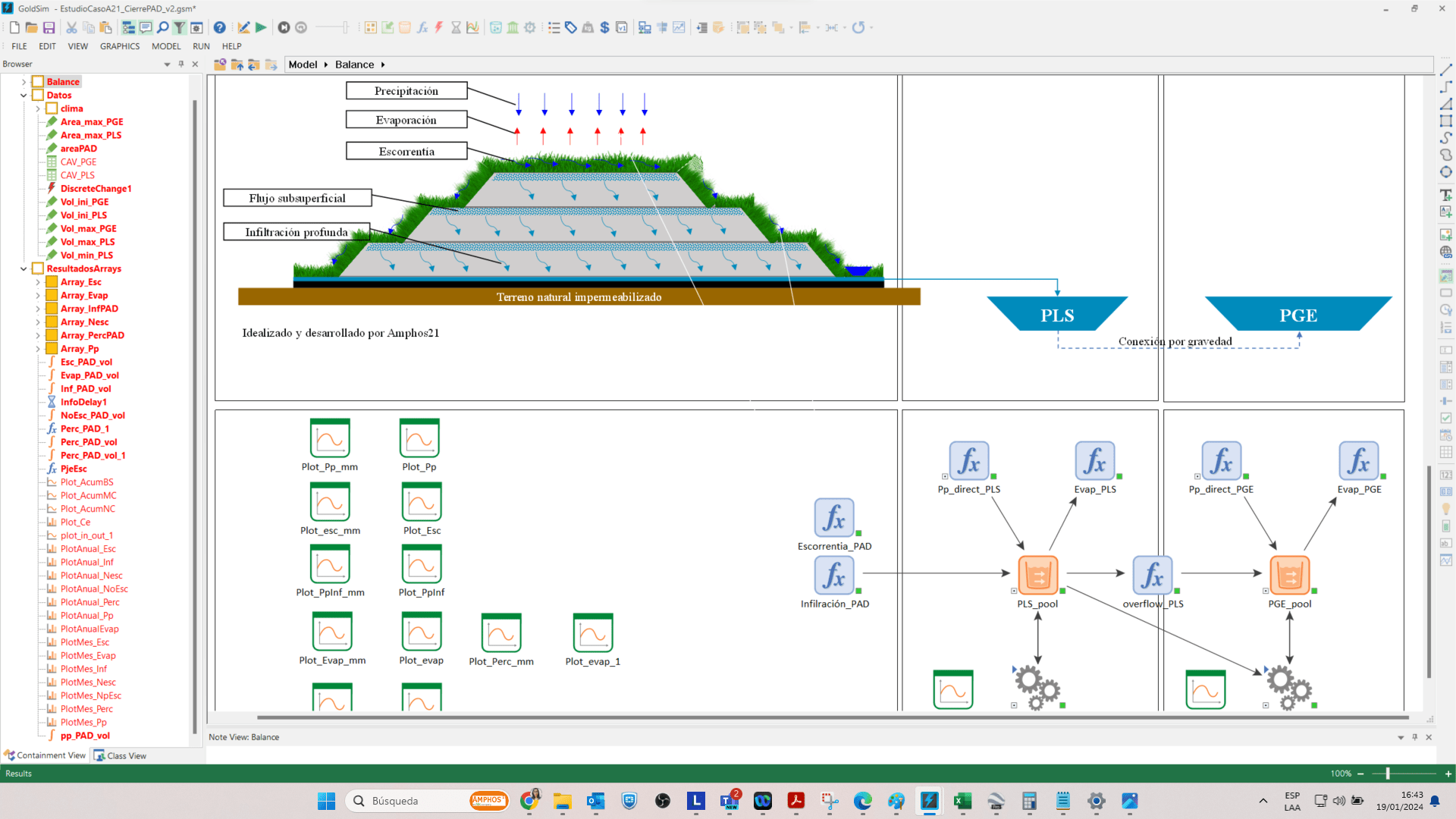The image size is (1456, 819).
Task: Create an Expression element with the fx toolbar icon
Action: [x=422, y=27]
